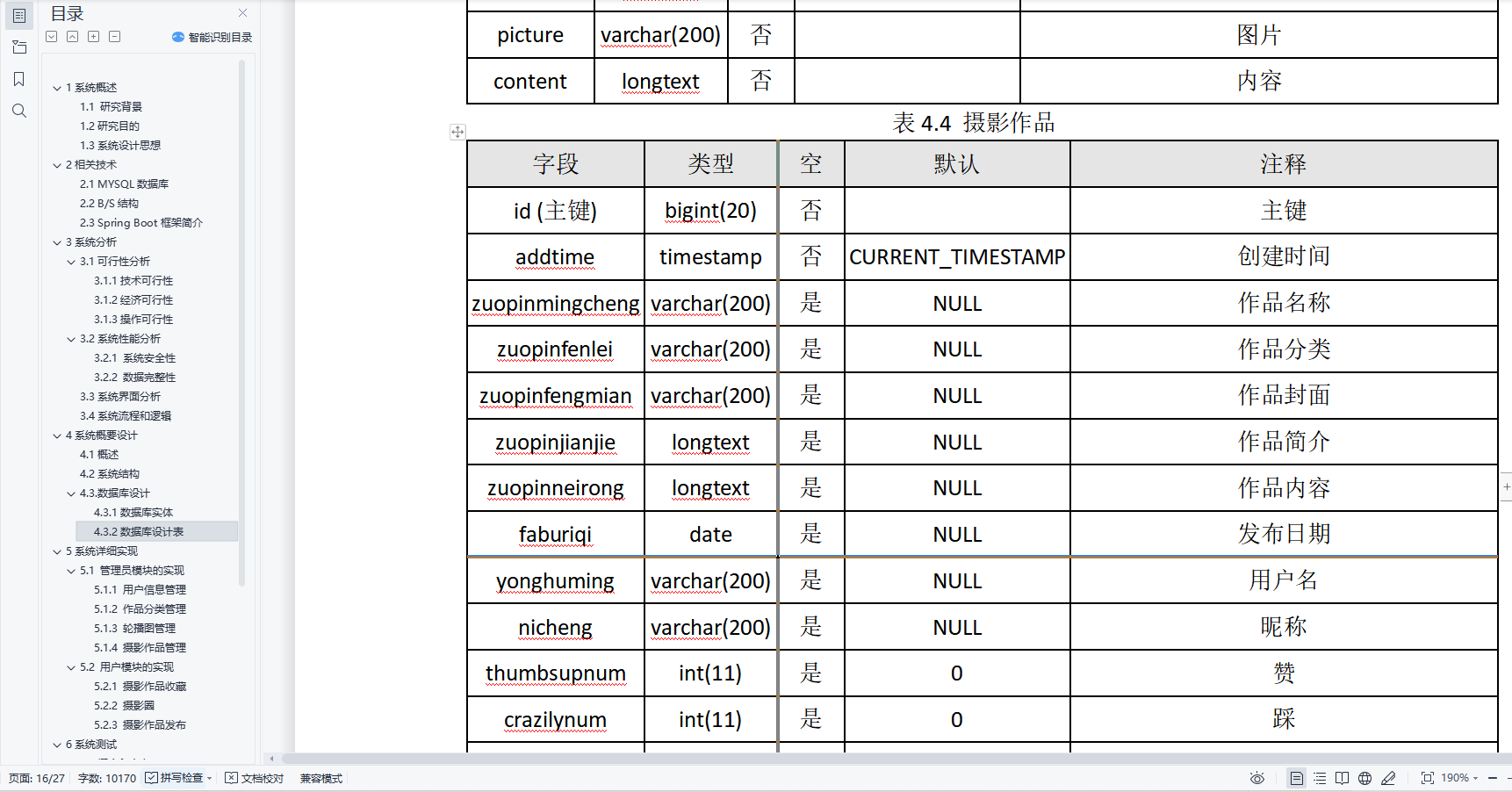
Task: Open writing mode pen icon in status bar
Action: pyautogui.click(x=1388, y=778)
